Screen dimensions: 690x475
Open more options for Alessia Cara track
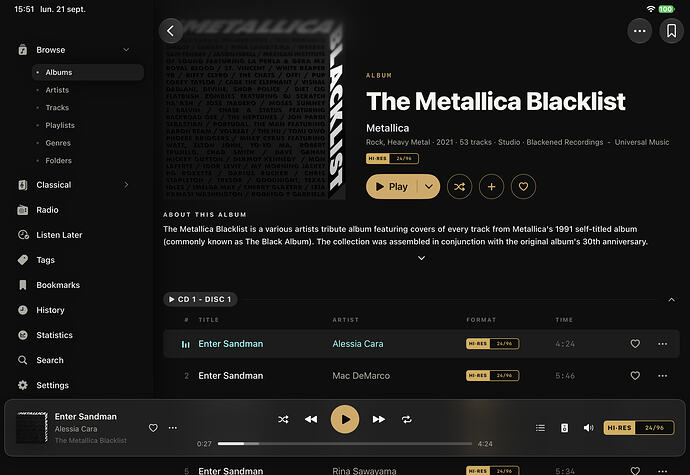click(662, 344)
